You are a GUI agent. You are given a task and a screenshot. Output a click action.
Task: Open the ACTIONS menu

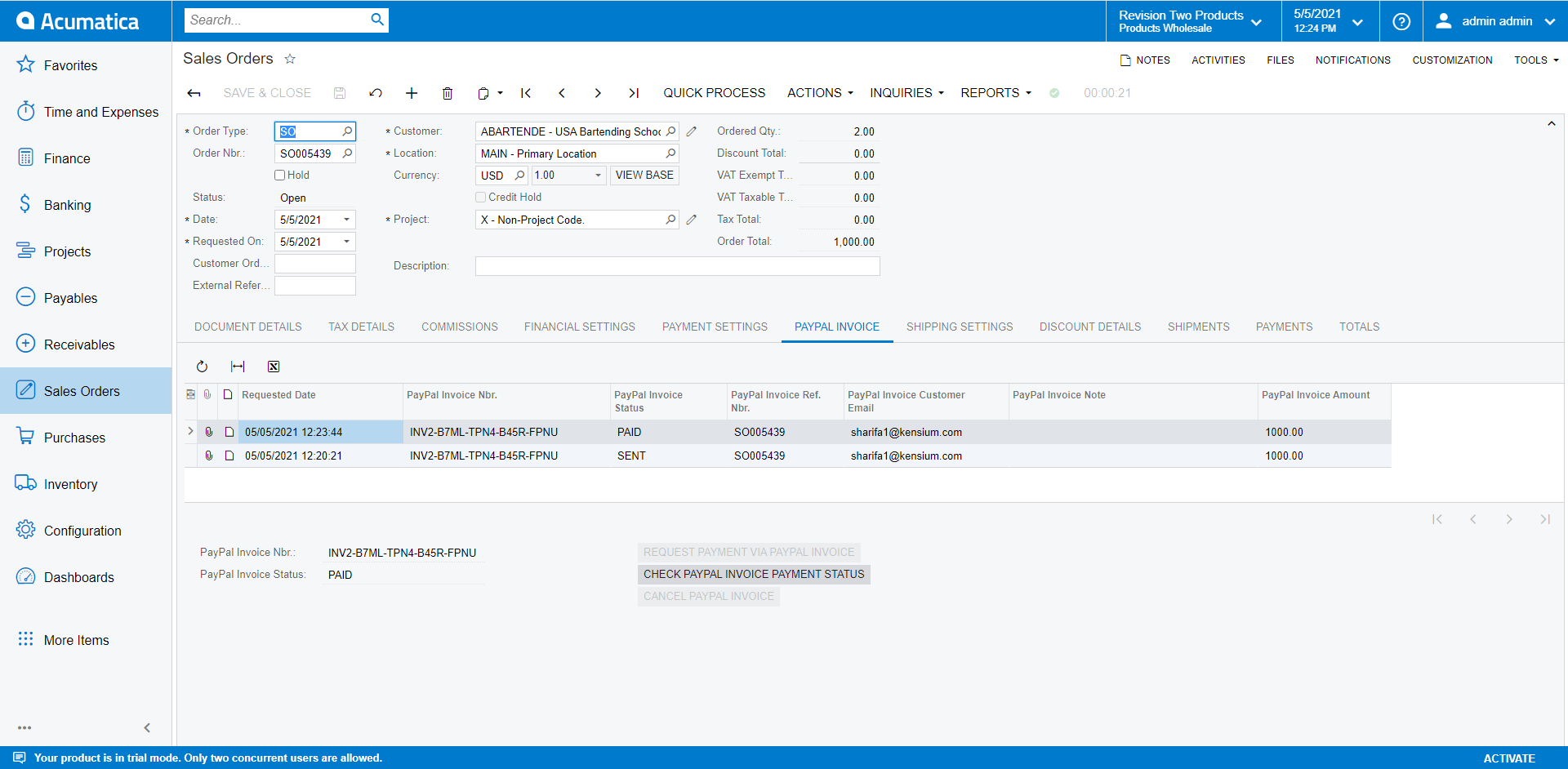point(820,93)
